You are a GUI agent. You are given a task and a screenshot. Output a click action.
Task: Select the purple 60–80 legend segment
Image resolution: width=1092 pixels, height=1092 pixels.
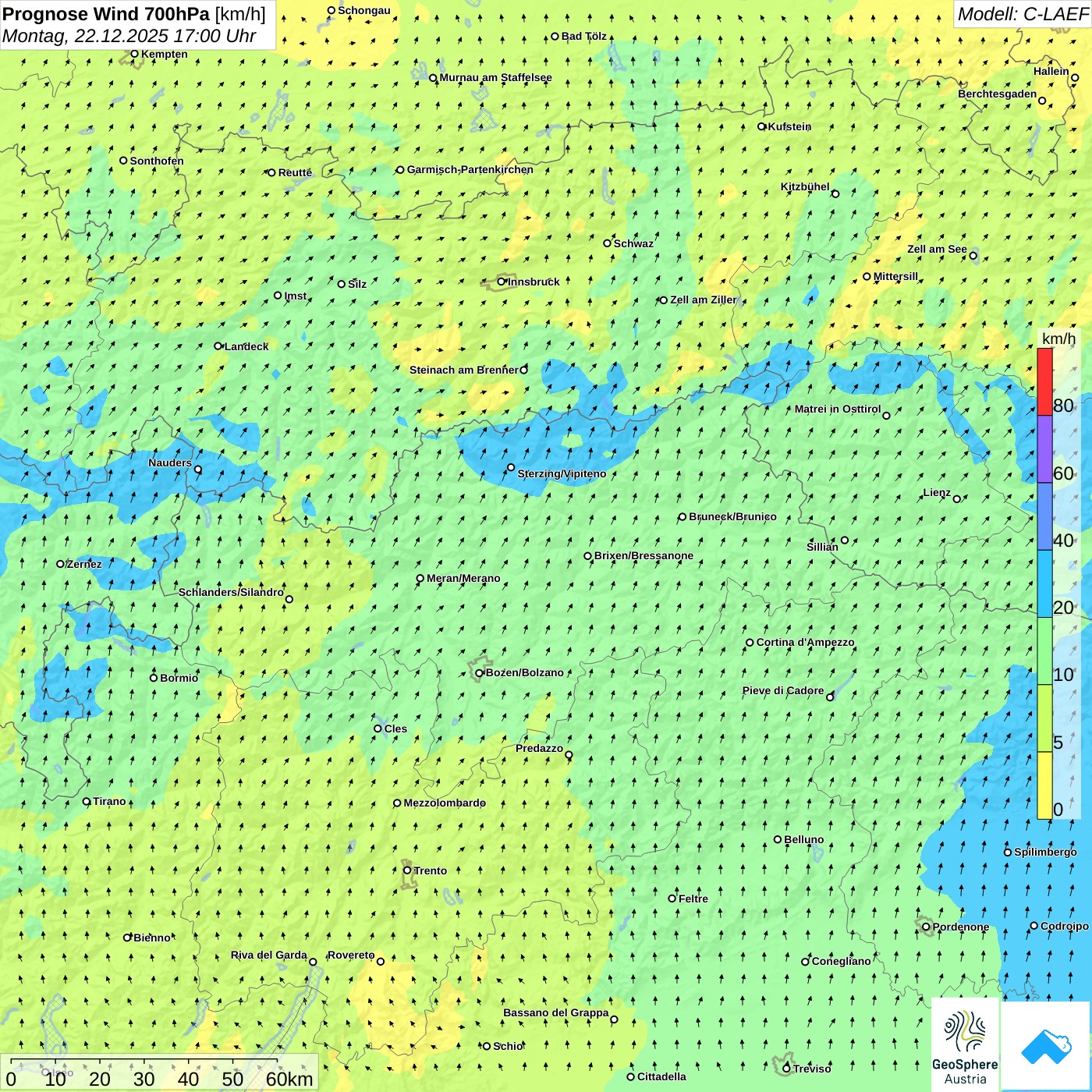[1044, 449]
